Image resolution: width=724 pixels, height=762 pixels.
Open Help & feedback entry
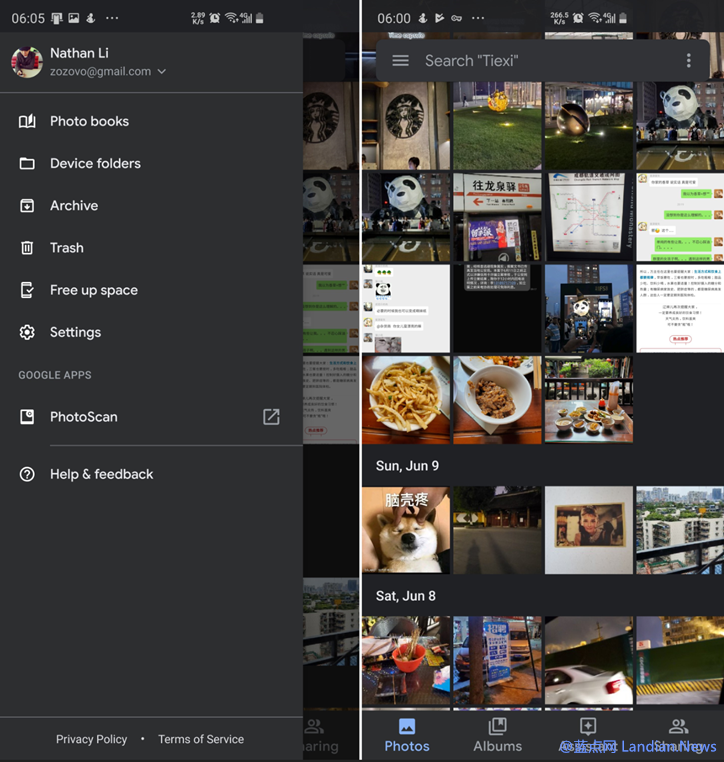click(x=151, y=474)
